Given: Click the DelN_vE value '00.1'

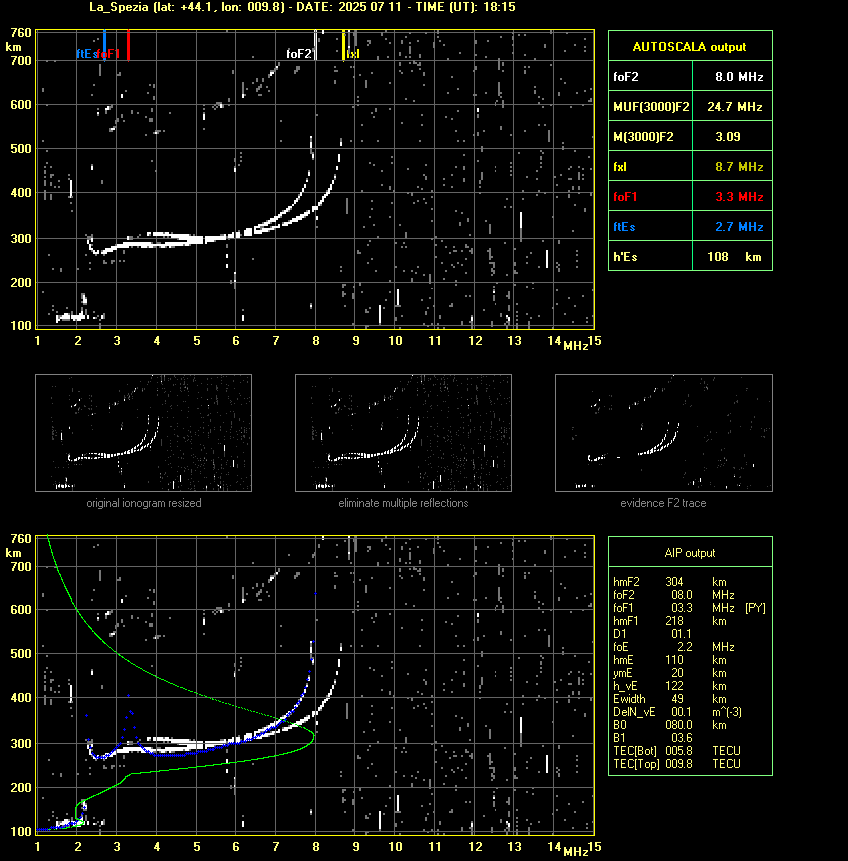Looking at the screenshot, I should (x=682, y=712).
